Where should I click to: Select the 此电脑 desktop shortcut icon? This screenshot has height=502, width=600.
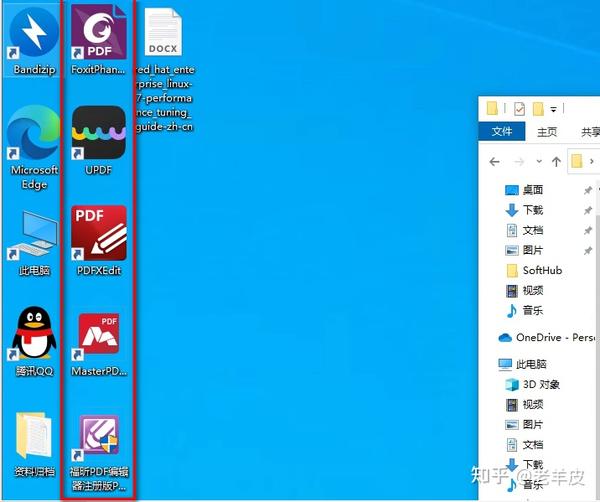34,243
